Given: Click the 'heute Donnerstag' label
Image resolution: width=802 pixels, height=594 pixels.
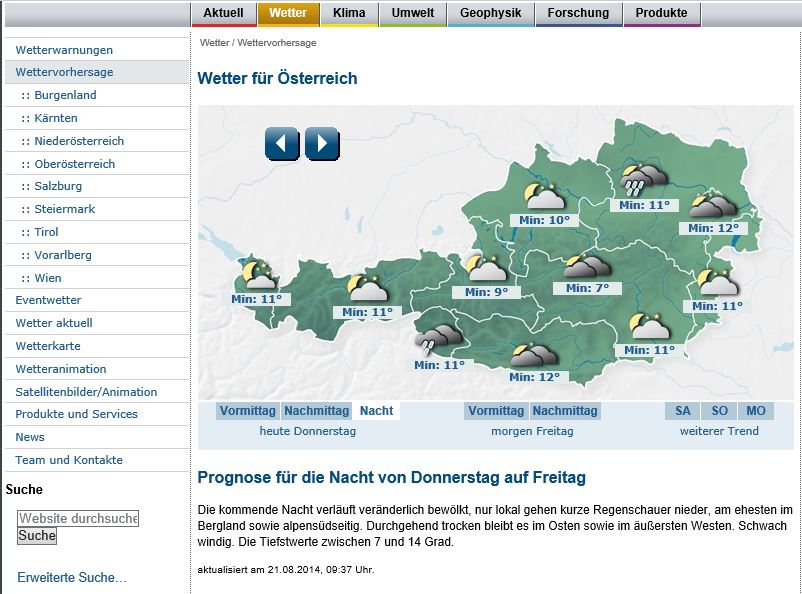Looking at the screenshot, I should click(307, 431).
